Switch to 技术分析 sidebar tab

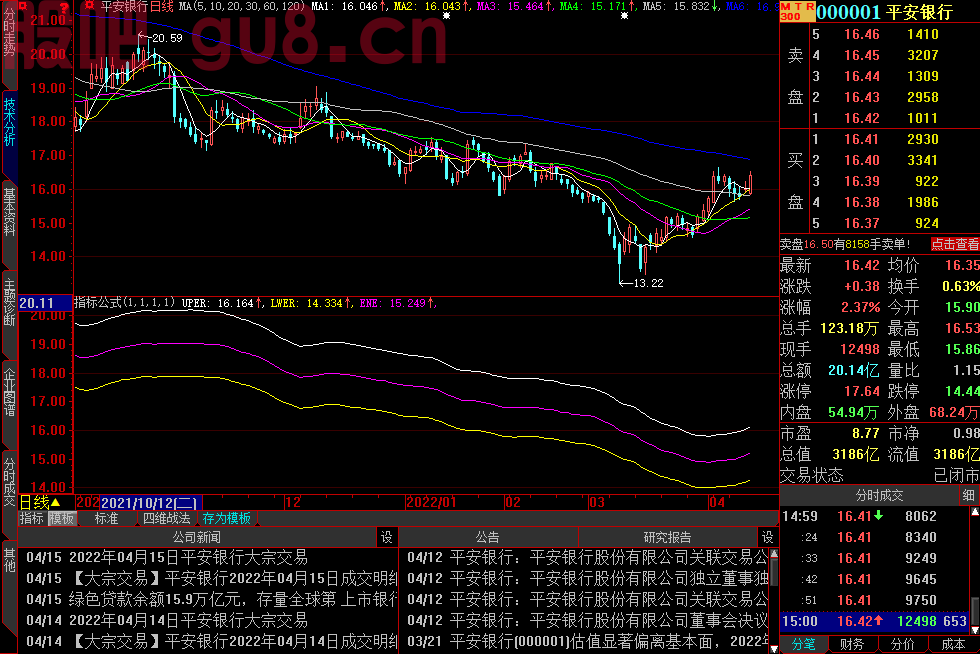click(x=9, y=122)
